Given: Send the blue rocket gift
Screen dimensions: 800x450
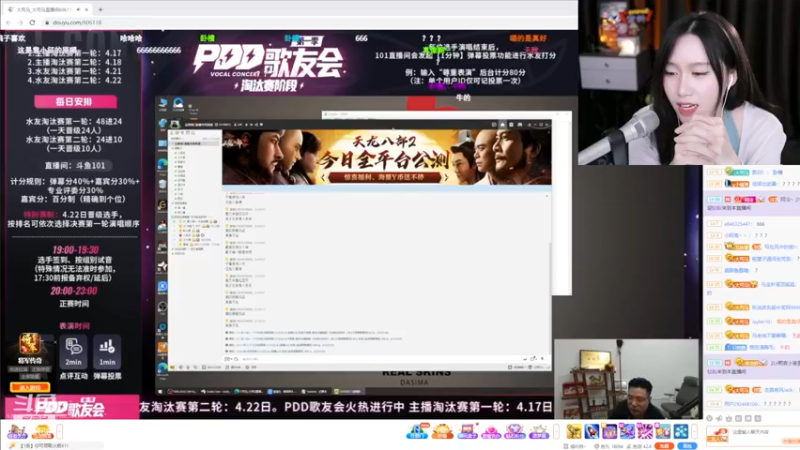Looking at the screenshot, I should (x=592, y=432).
